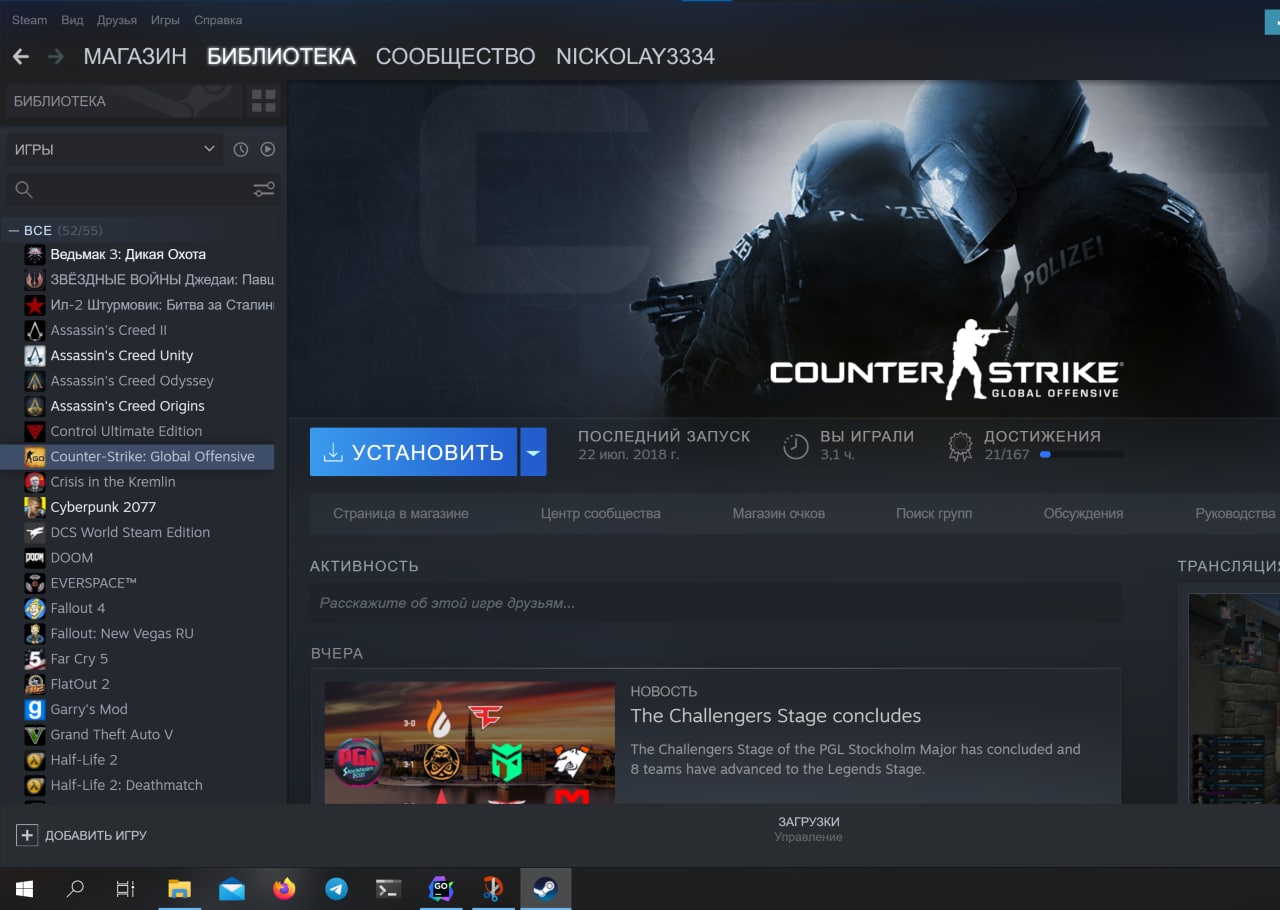The width and height of the screenshot is (1280, 910).
Task: Click the achievements progress bar
Action: [x=1082, y=454]
